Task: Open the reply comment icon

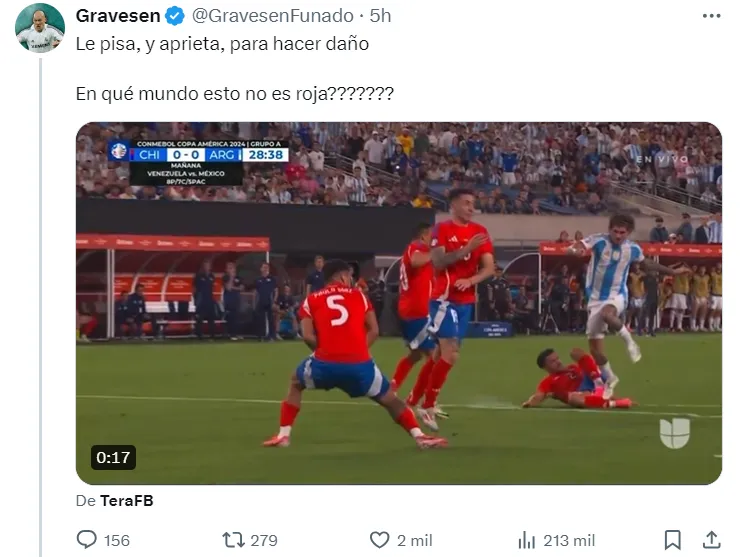Action: pyautogui.click(x=86, y=540)
